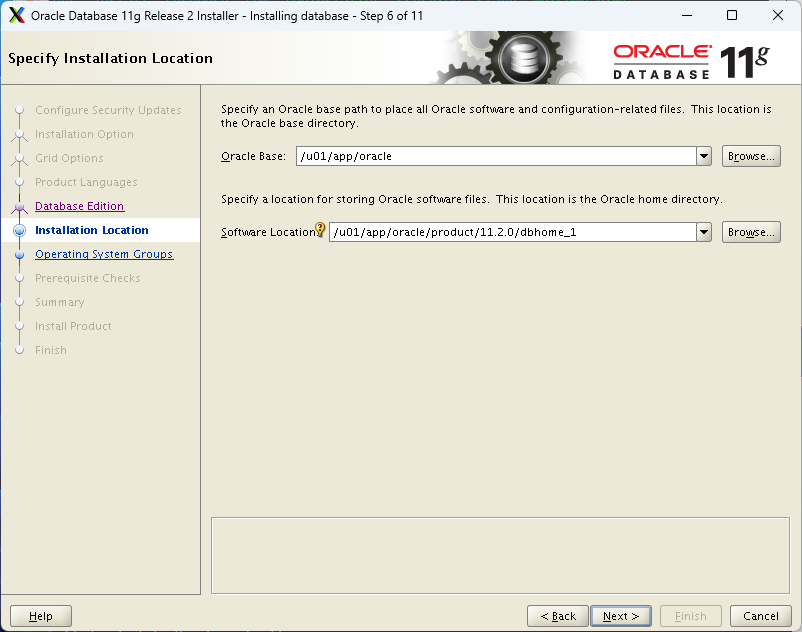802x632 pixels.
Task: Click the X11 icon in the title bar
Action: click(x=17, y=15)
